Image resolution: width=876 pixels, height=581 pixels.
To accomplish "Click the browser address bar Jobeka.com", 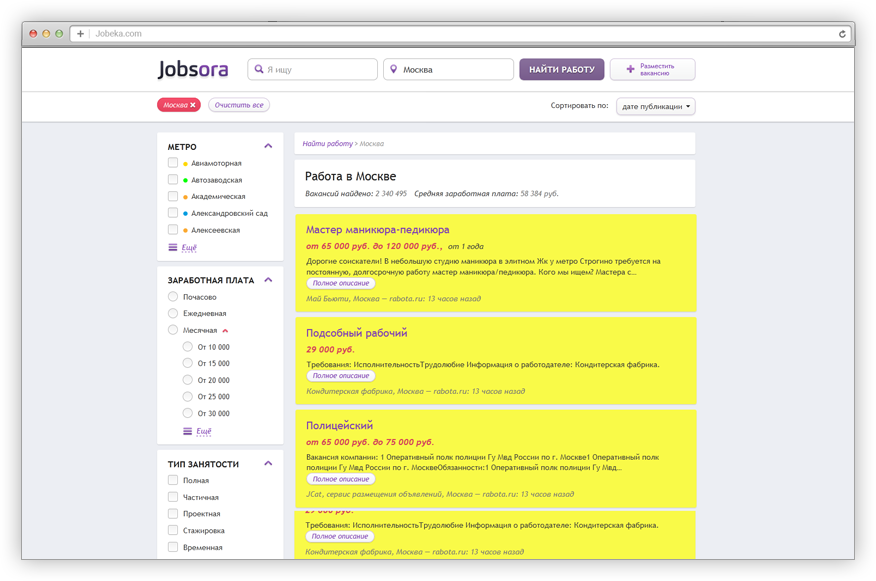I will [458, 34].
